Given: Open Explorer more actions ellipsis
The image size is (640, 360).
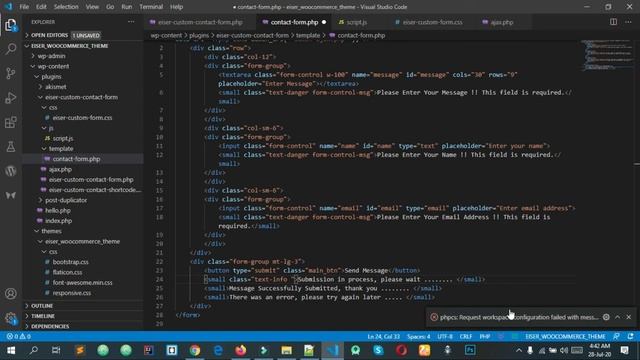Looking at the screenshot, I should (x=131, y=22).
